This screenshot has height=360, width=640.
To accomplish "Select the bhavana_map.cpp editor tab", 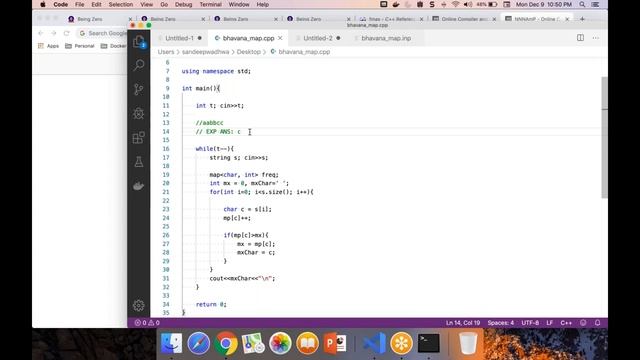I will point(248,38).
